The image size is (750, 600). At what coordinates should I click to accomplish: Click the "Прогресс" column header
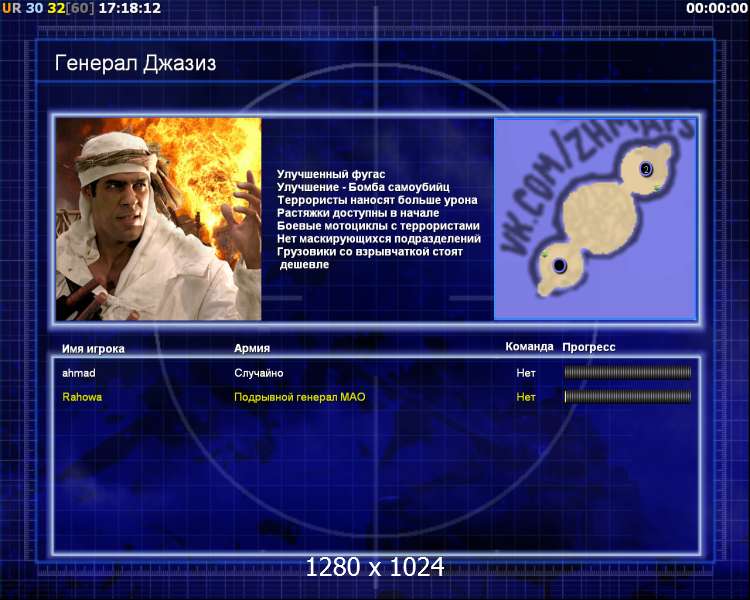tap(589, 347)
